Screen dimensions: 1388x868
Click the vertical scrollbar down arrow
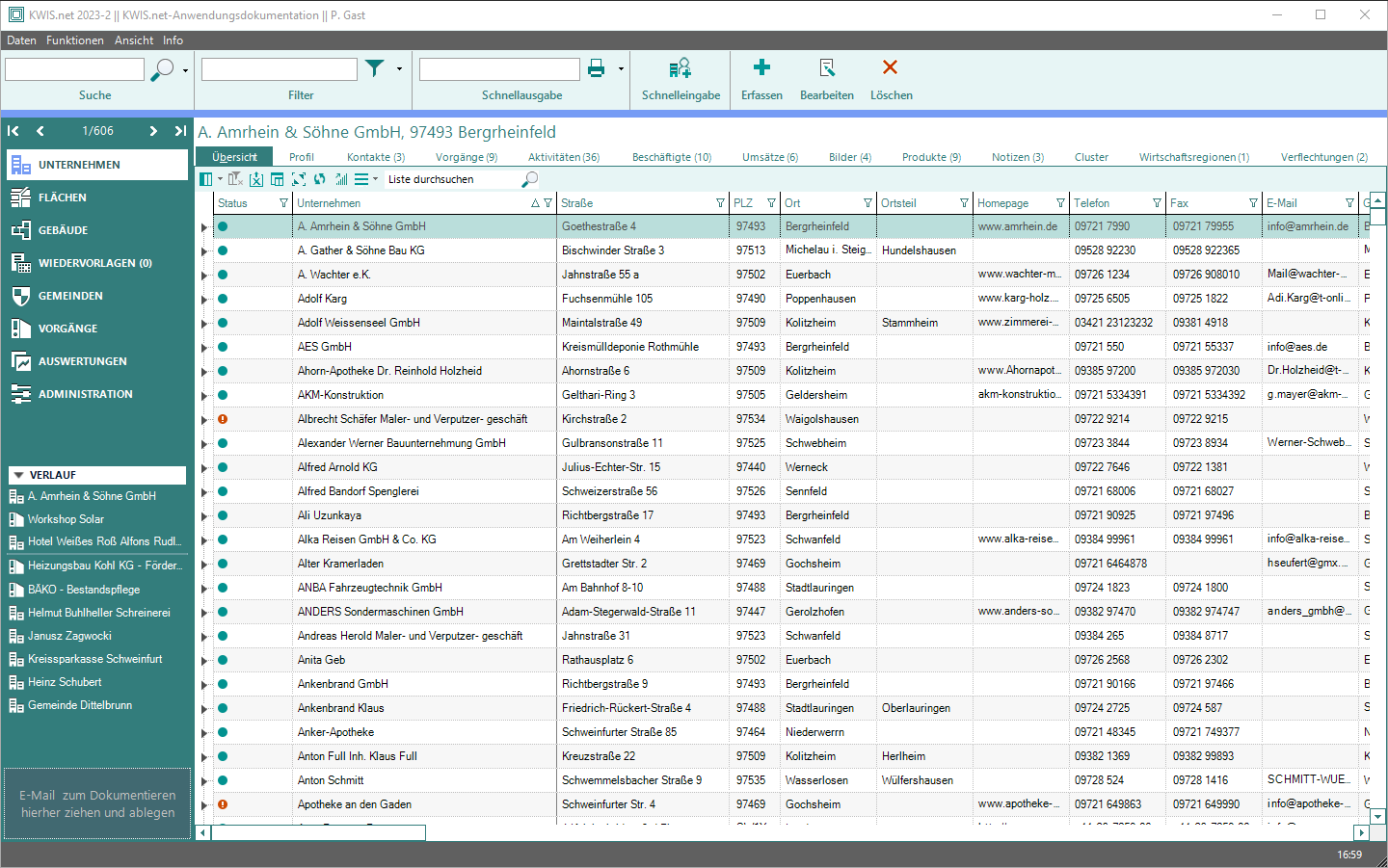pos(1378,816)
